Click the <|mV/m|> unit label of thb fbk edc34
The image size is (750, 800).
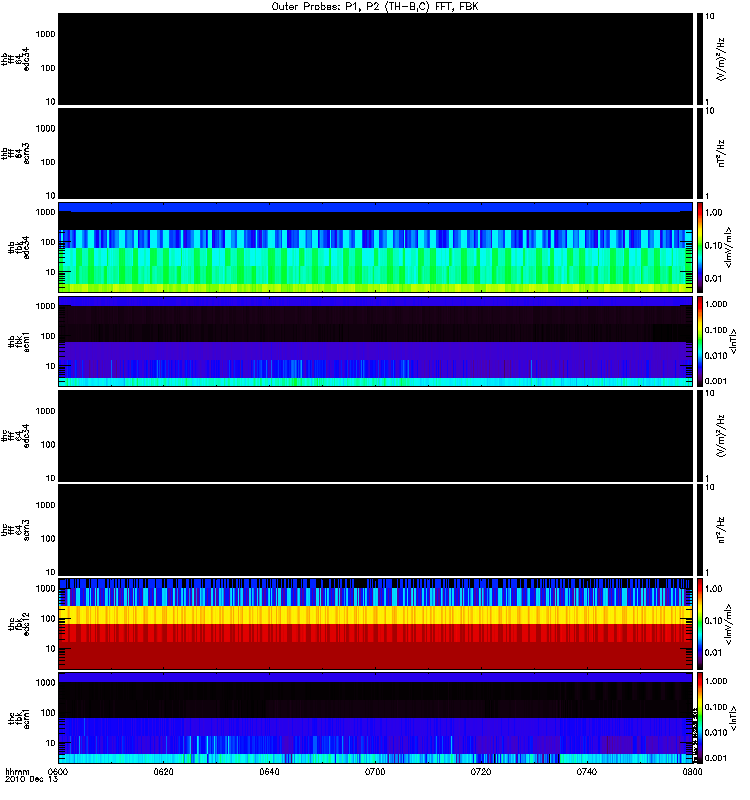(x=728, y=247)
